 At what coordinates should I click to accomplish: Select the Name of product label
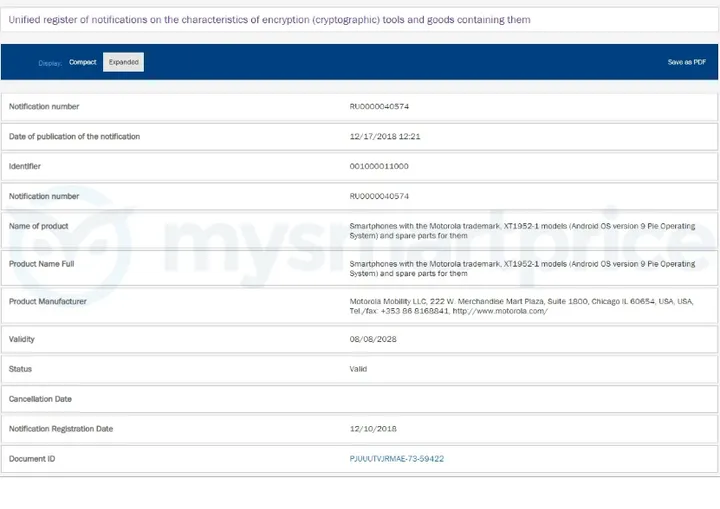[x=39, y=226]
